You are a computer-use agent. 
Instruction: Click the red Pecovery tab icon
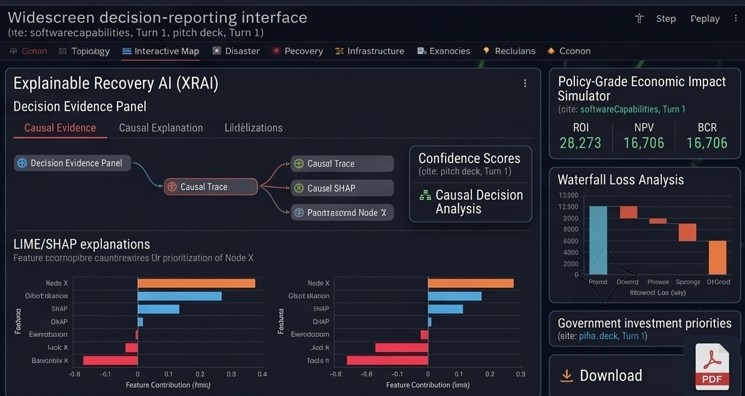[x=276, y=51]
